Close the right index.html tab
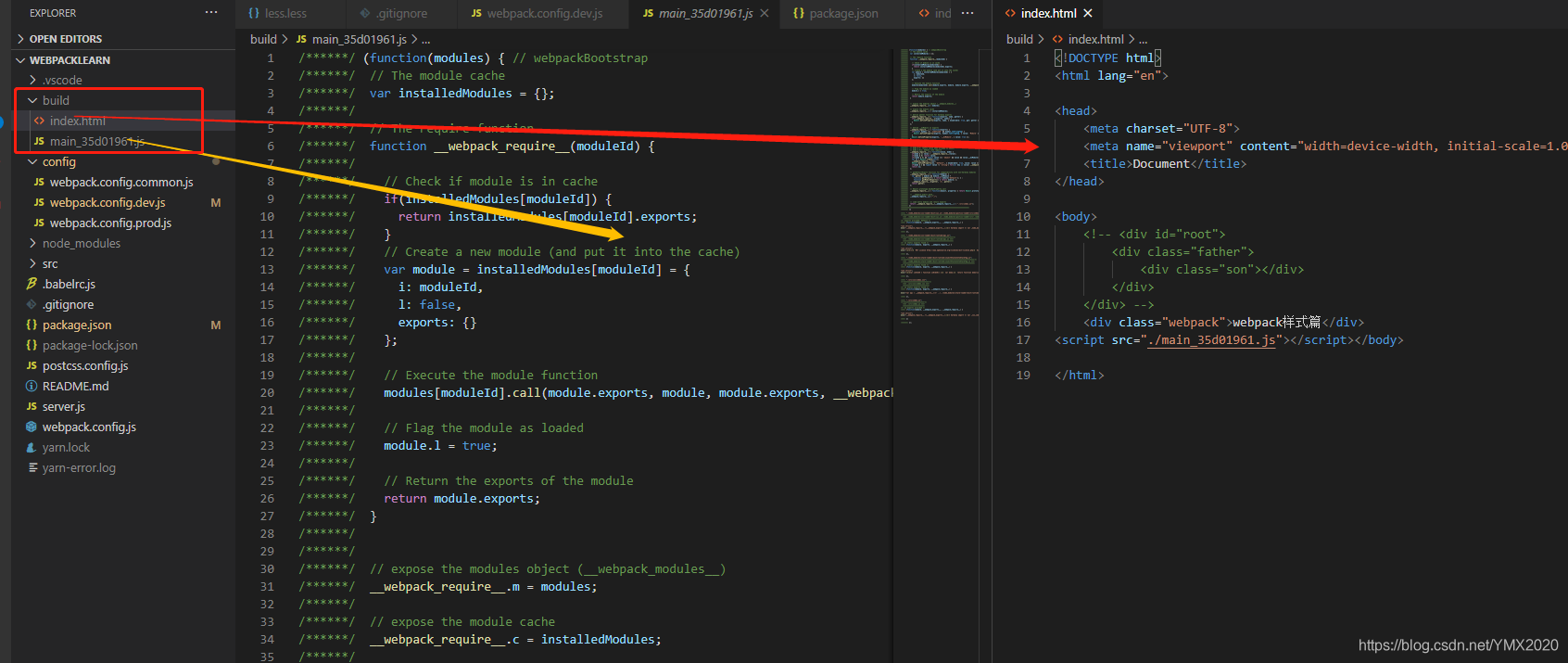The height and width of the screenshot is (663, 1568). click(x=1088, y=13)
